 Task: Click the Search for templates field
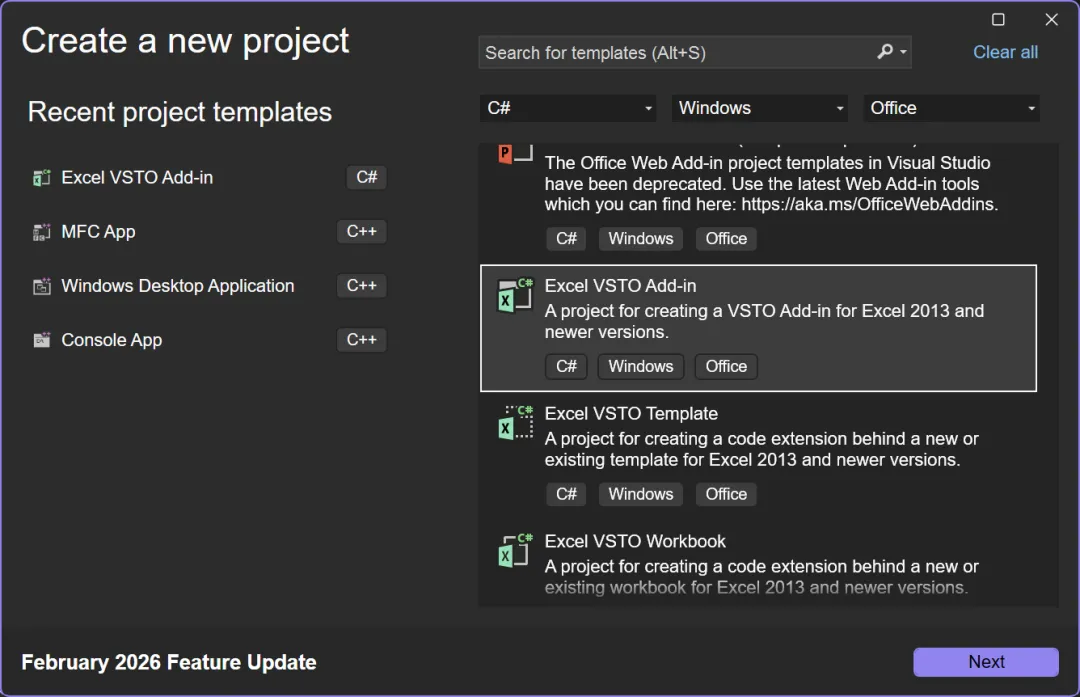(675, 53)
